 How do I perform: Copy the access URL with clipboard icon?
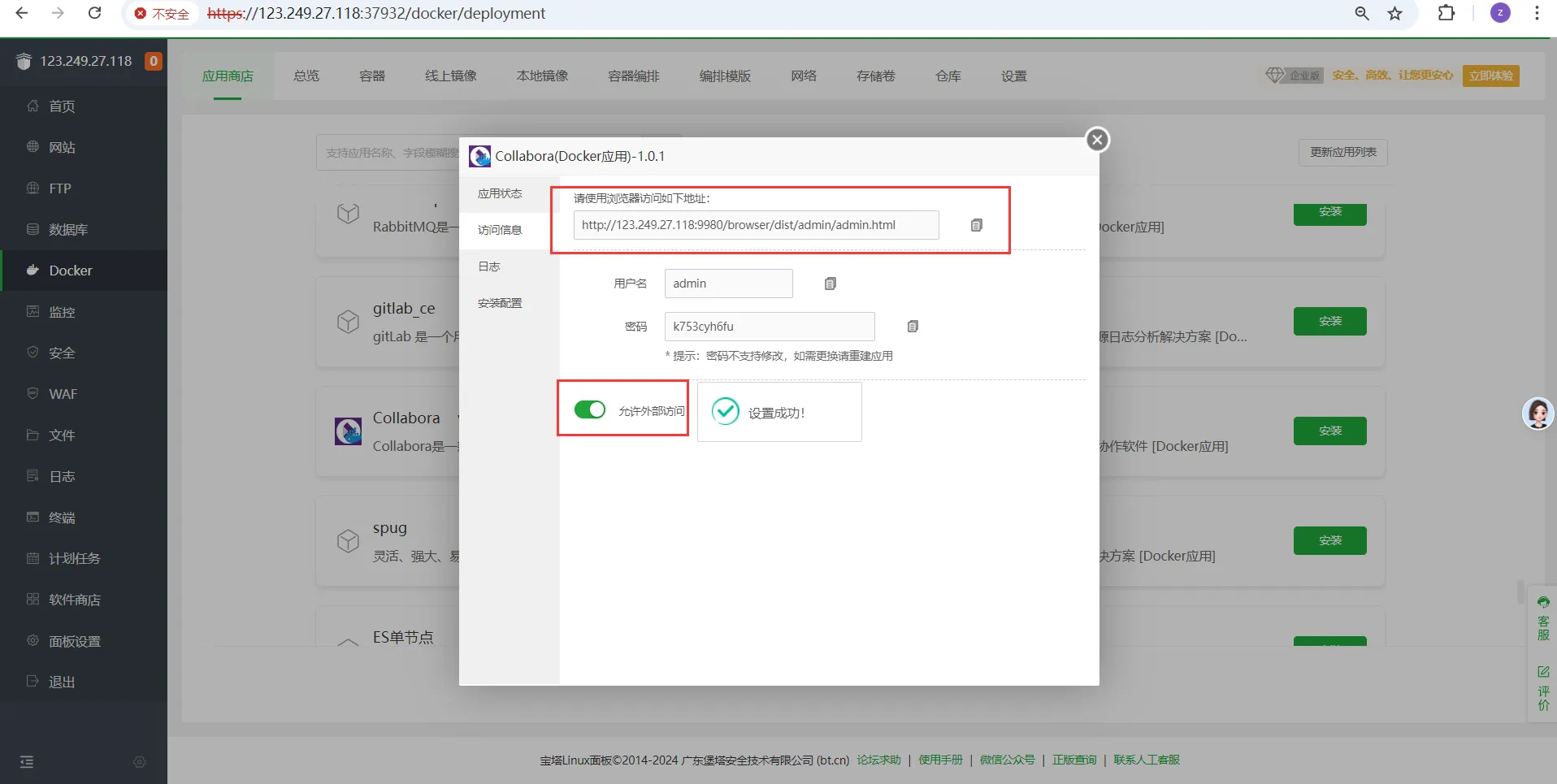coord(977,225)
